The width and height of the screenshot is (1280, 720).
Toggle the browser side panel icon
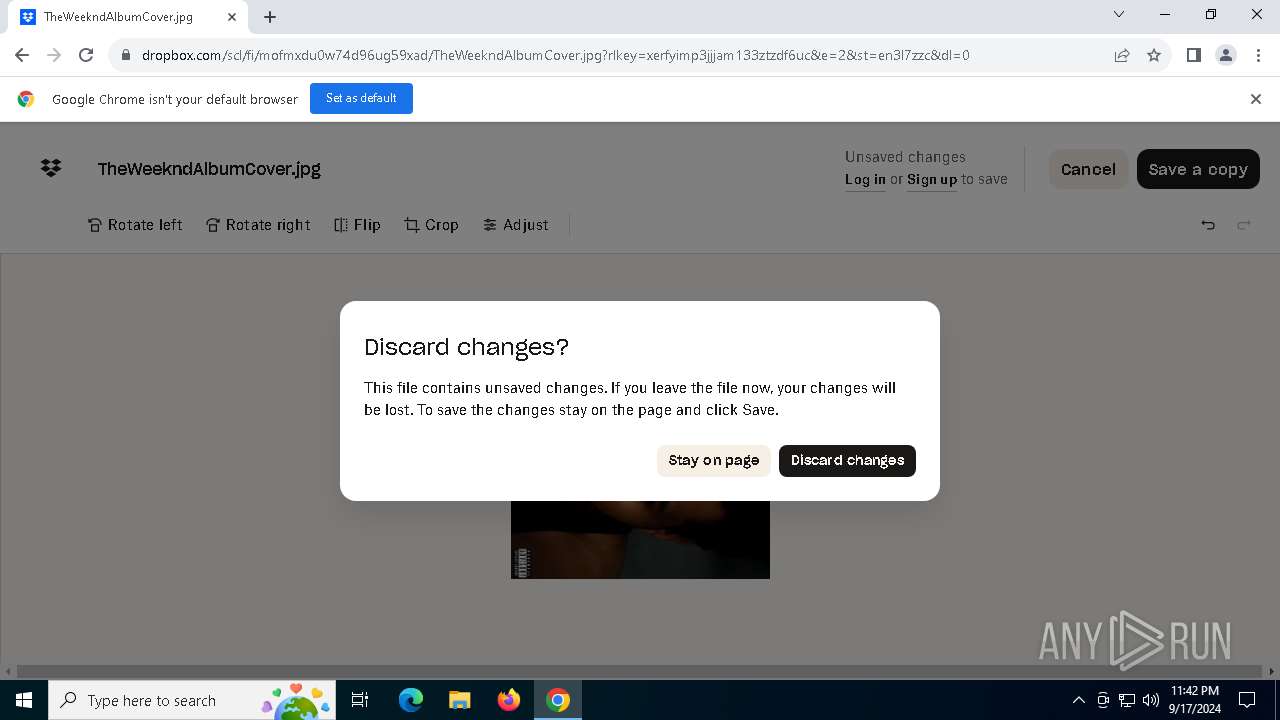pyautogui.click(x=1193, y=55)
